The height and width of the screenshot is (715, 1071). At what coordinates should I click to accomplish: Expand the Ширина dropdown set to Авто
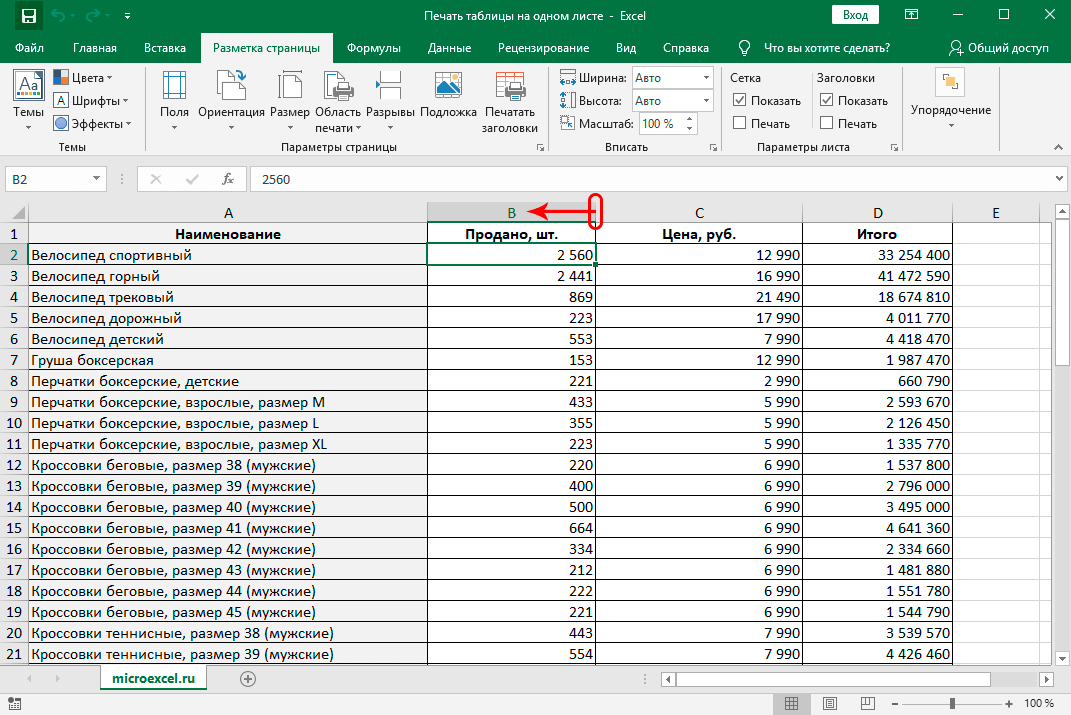(x=706, y=77)
